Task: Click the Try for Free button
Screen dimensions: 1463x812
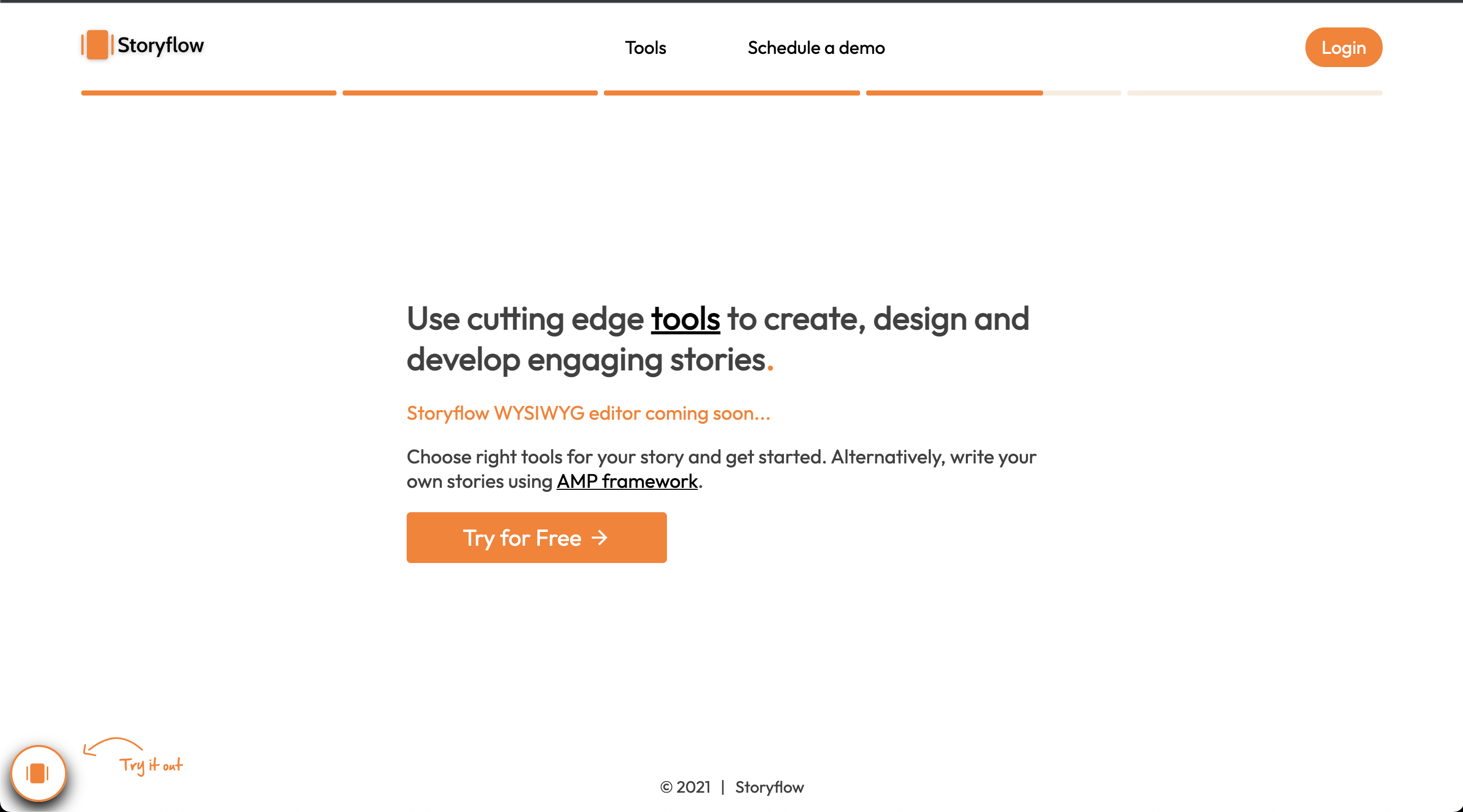Action: (536, 537)
